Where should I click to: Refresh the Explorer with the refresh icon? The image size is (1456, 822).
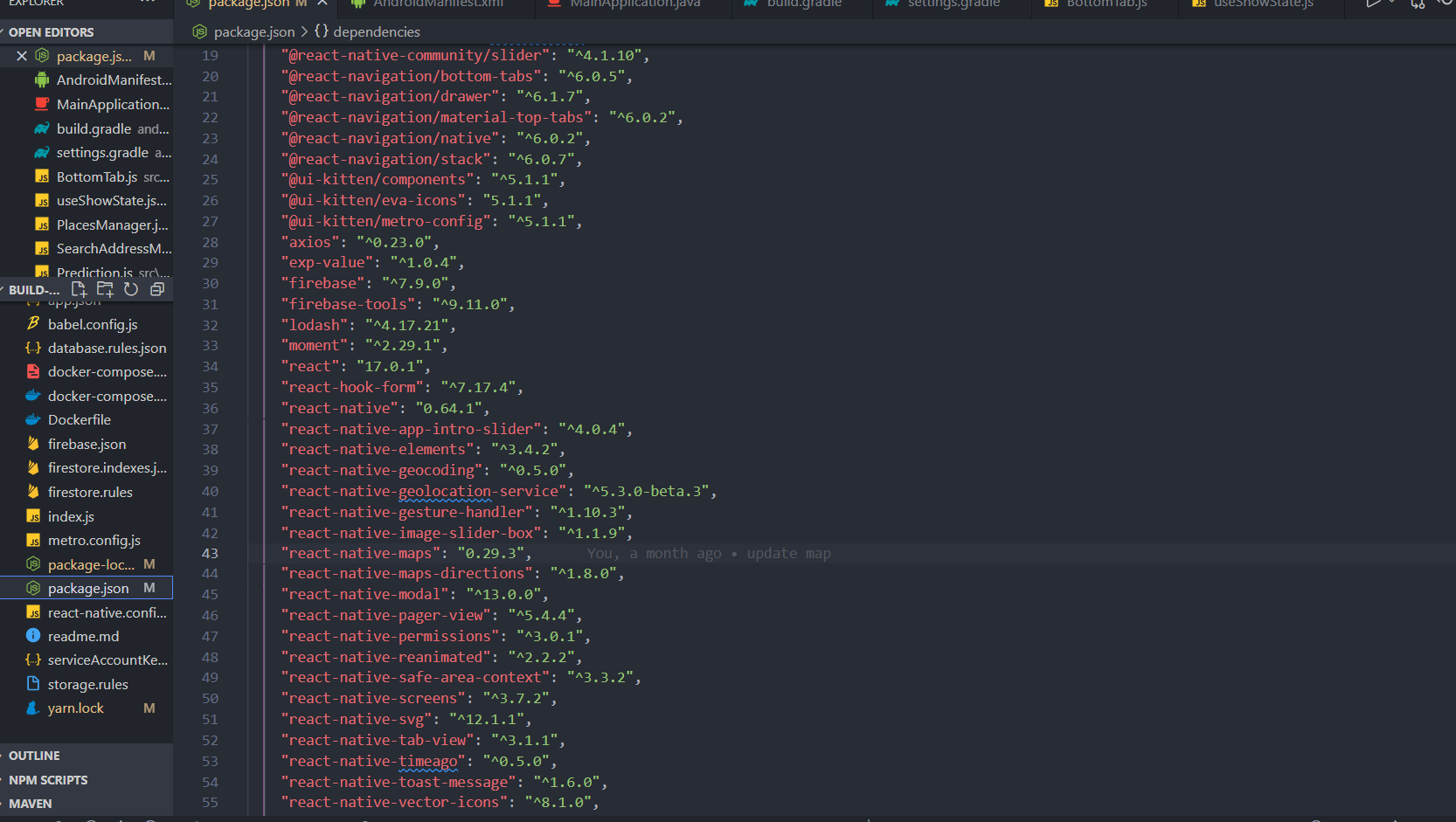point(131,289)
